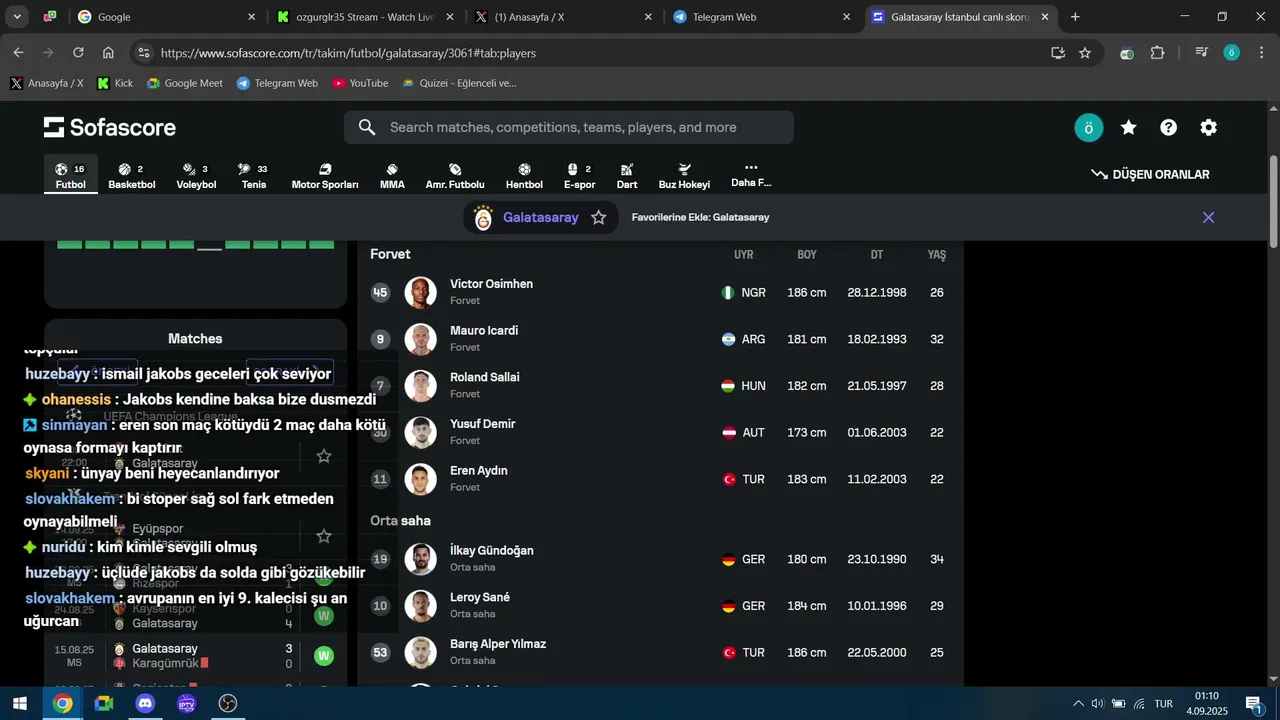Open the Amr. Futbolu section

pos(455,176)
